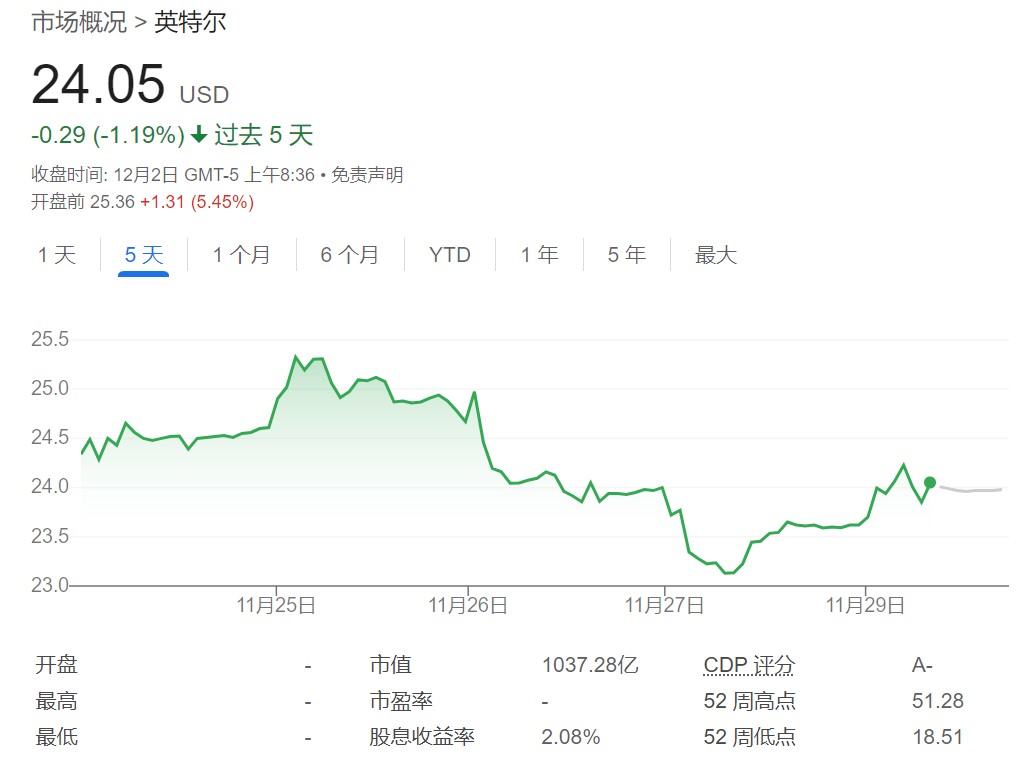Click the green current-price dot on chart
This screenshot has height=758, width=1018.
(930, 482)
